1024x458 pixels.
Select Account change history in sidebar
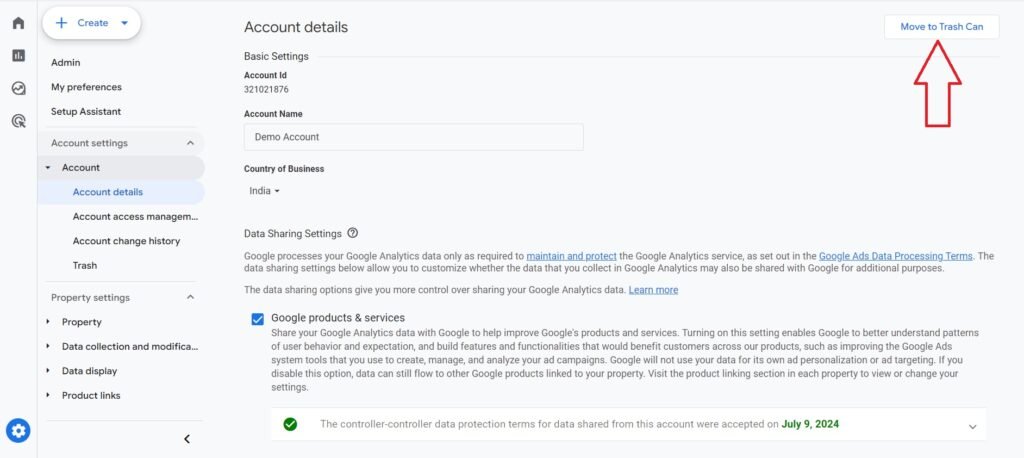pyautogui.click(x=126, y=241)
